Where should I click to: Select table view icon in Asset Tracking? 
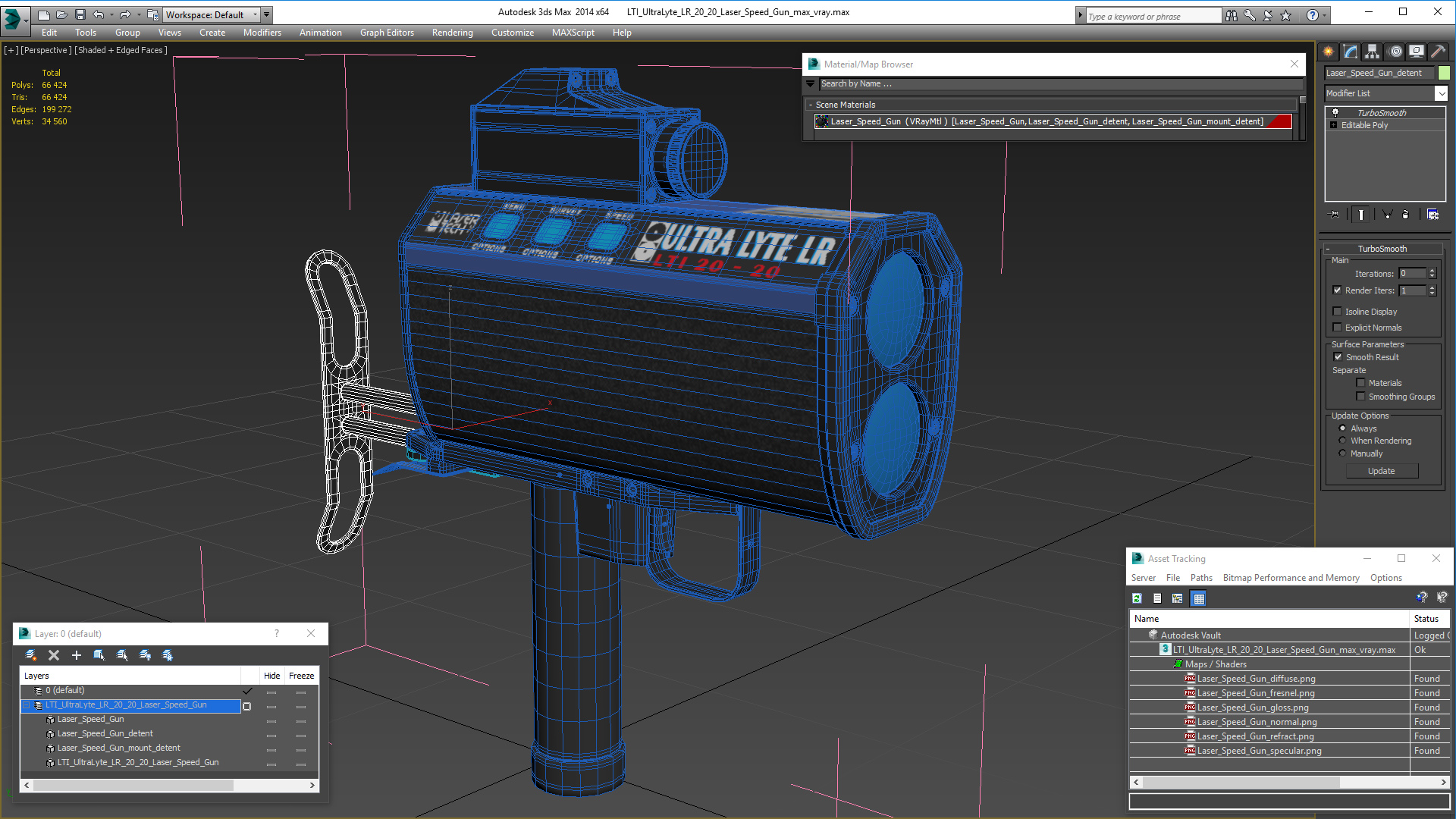[1199, 598]
